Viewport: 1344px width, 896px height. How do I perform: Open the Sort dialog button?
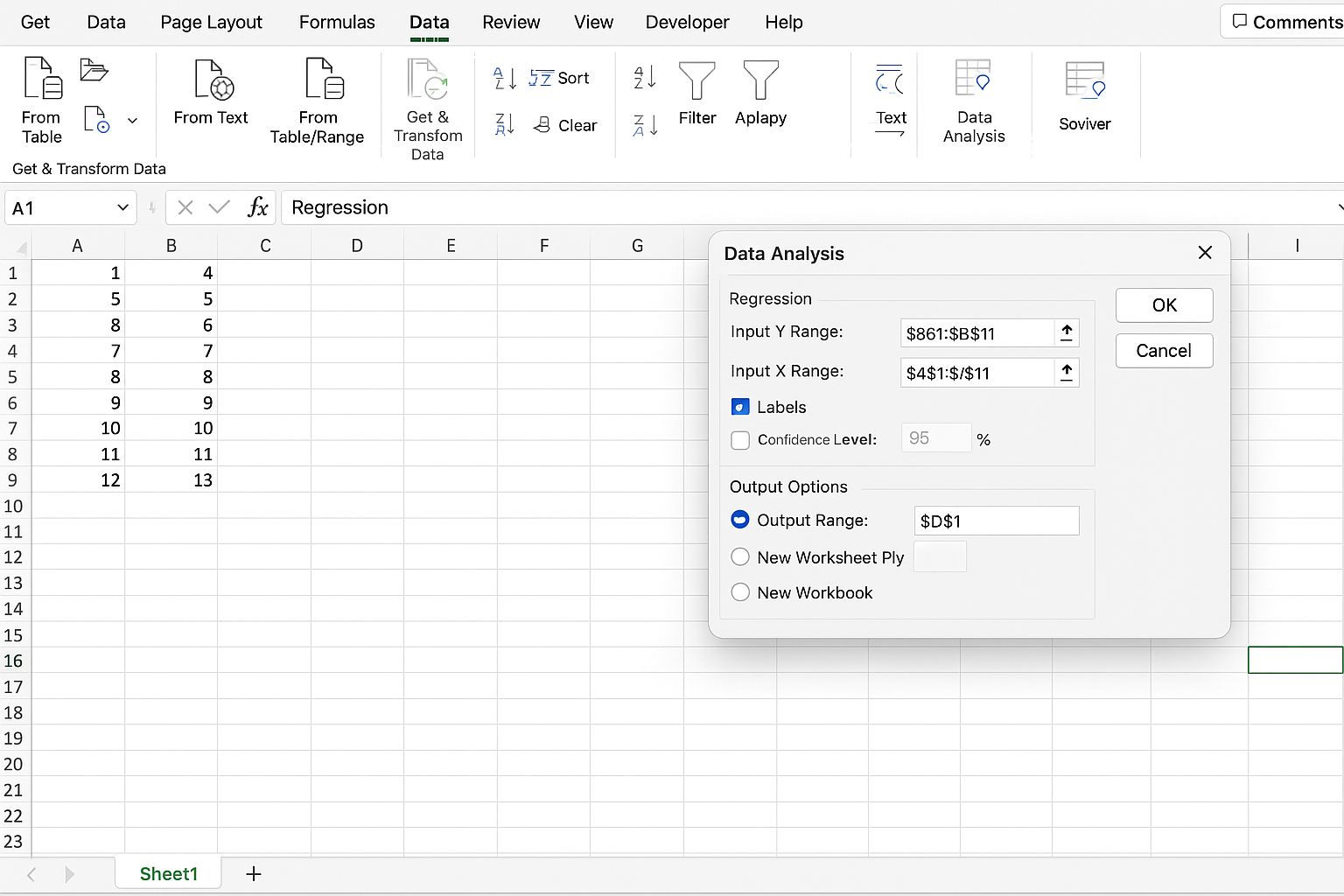(559, 78)
